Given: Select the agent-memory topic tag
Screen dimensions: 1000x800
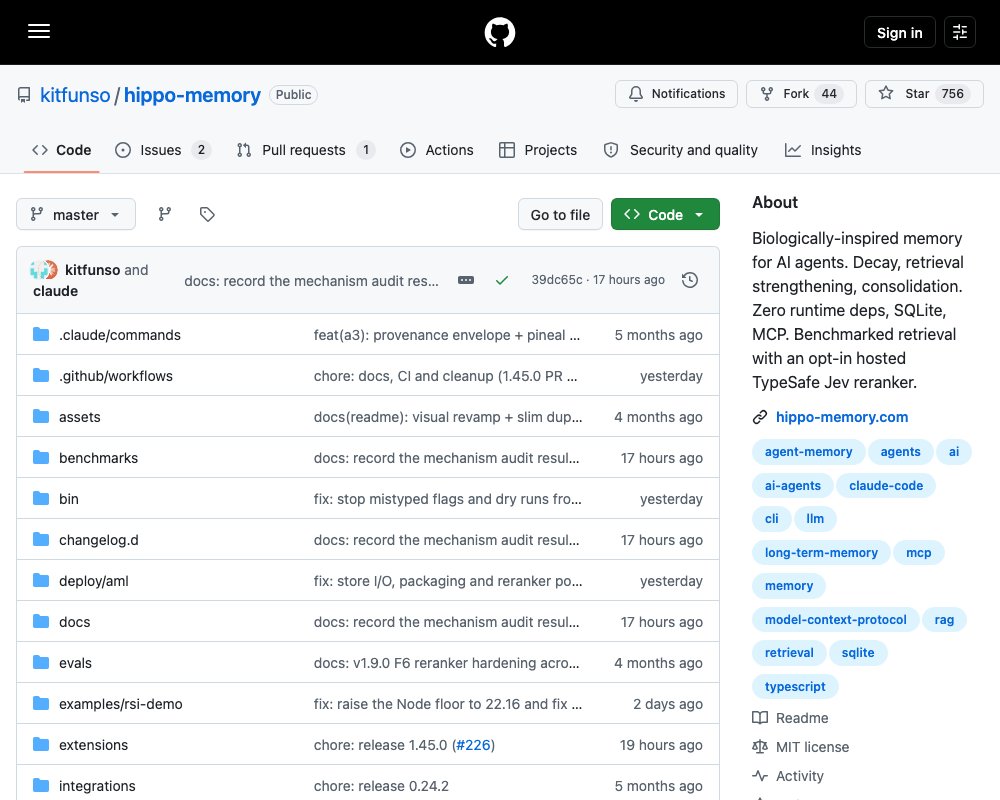Looking at the screenshot, I should tap(808, 452).
